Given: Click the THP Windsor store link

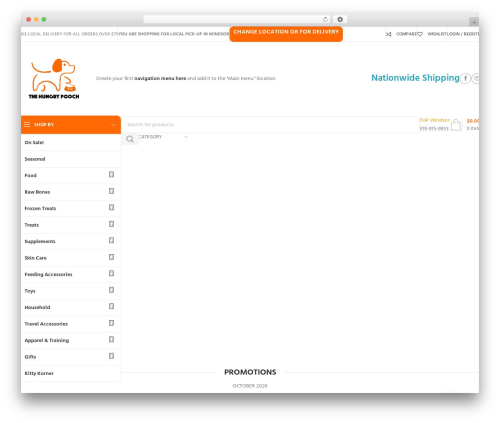Looking at the screenshot, I should 434,120.
